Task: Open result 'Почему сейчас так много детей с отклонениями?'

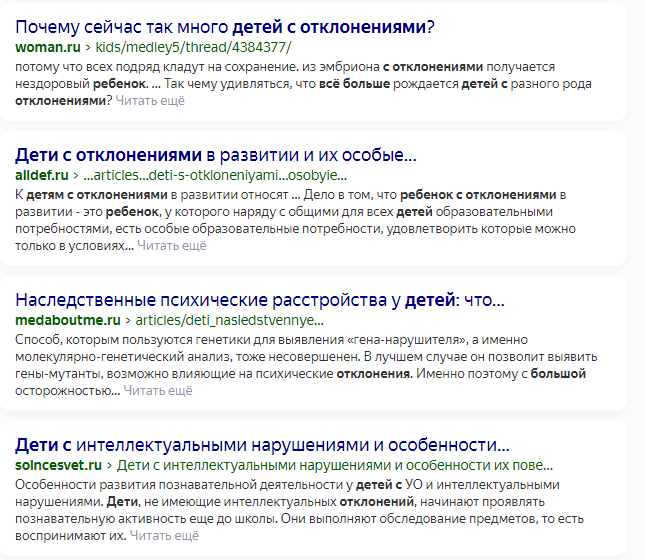Action: (225, 27)
